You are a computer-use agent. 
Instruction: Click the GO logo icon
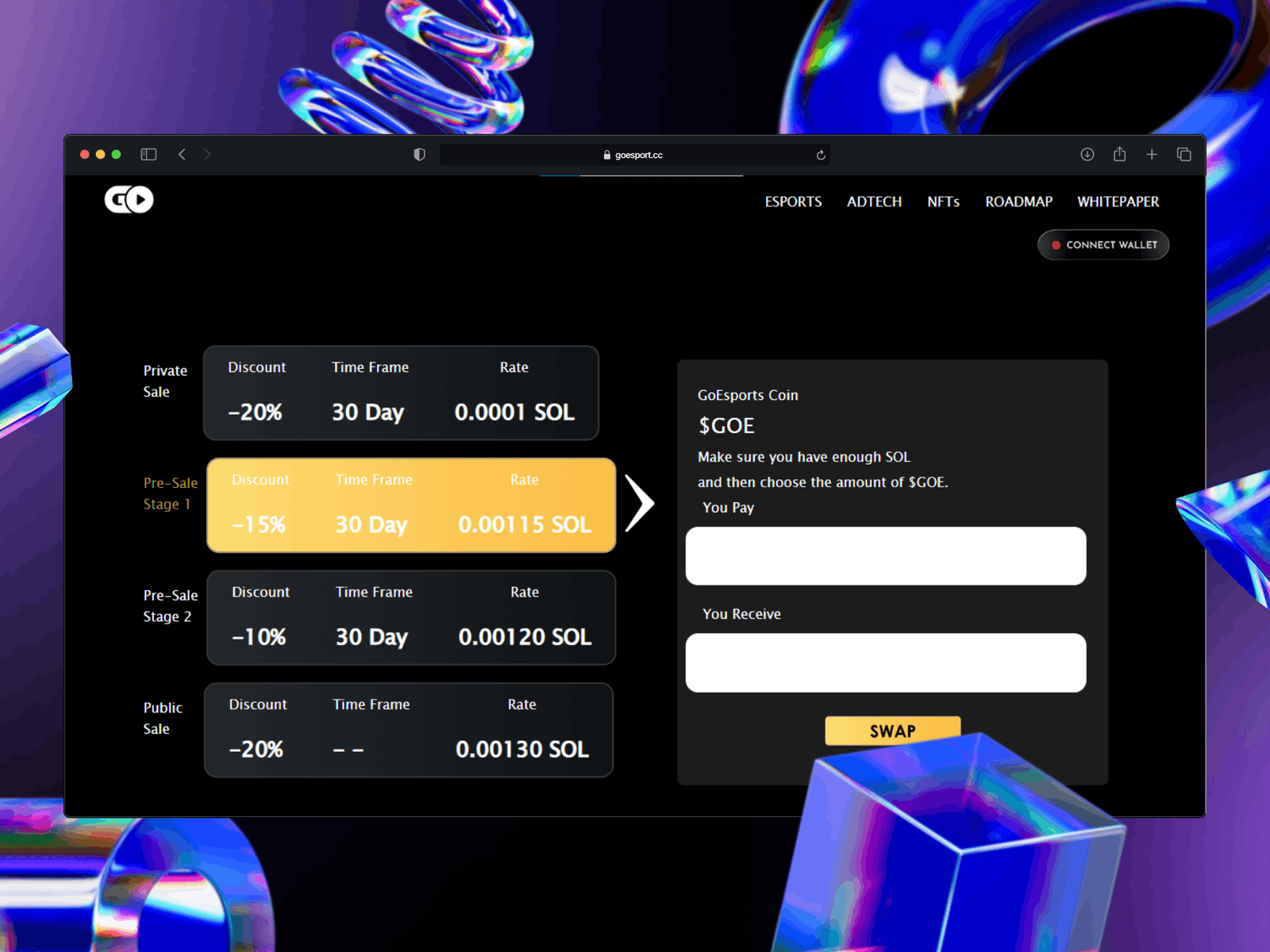(129, 199)
